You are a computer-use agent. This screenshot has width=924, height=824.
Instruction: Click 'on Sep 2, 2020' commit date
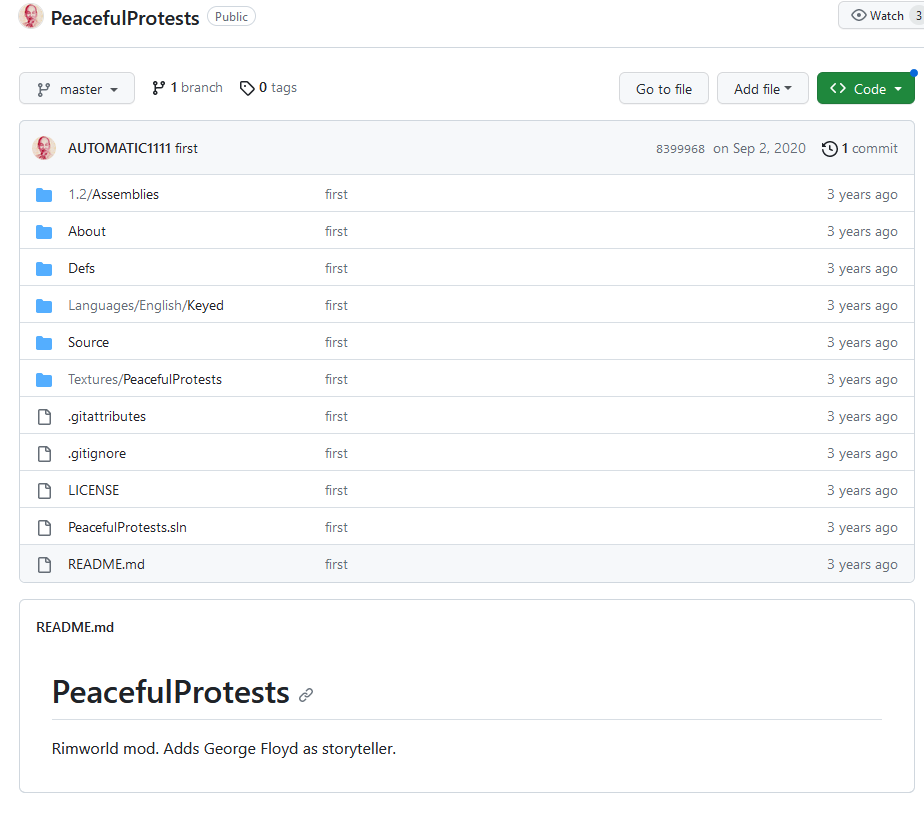[x=760, y=149]
